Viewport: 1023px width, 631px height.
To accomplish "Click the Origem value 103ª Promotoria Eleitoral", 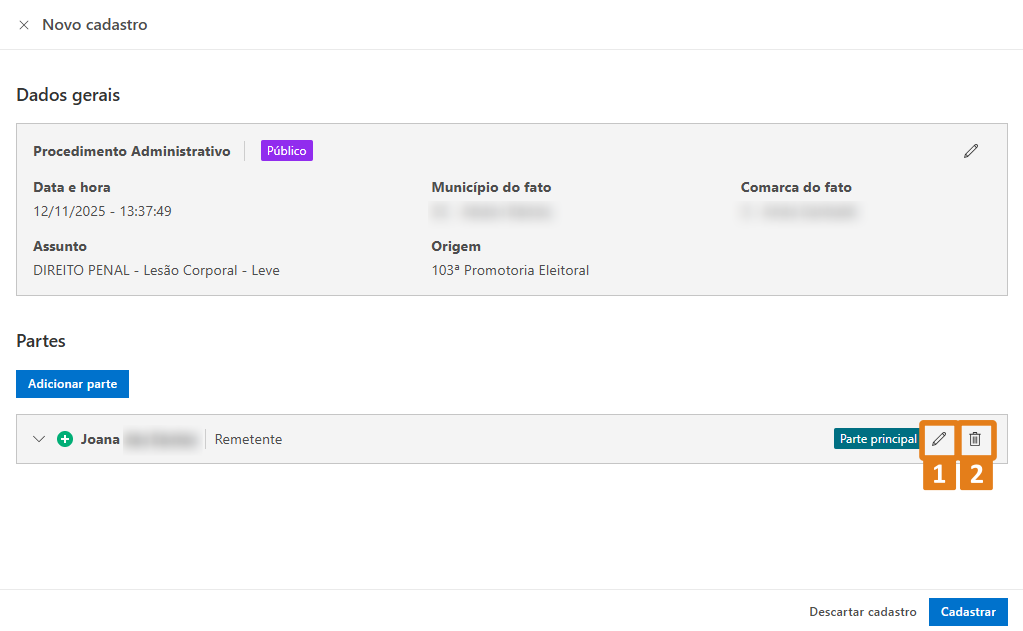I will (x=510, y=270).
